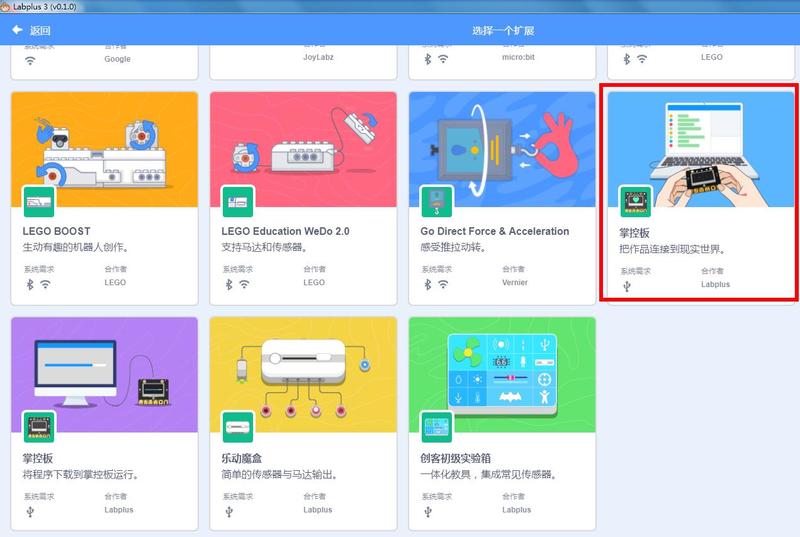The height and width of the screenshot is (537, 800).
Task: Click Wi-Fi icon on Google card
Action: 31,61
